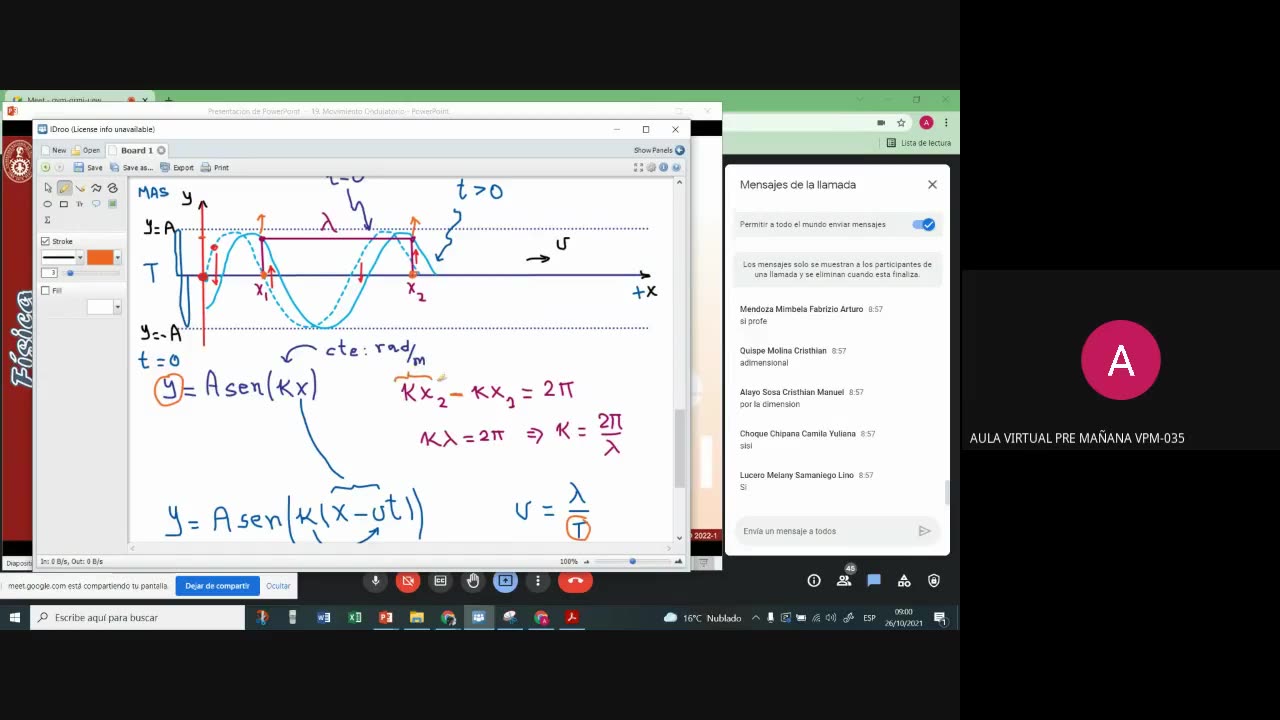
Task: Click Dejar de compartir button
Action: [217, 586]
